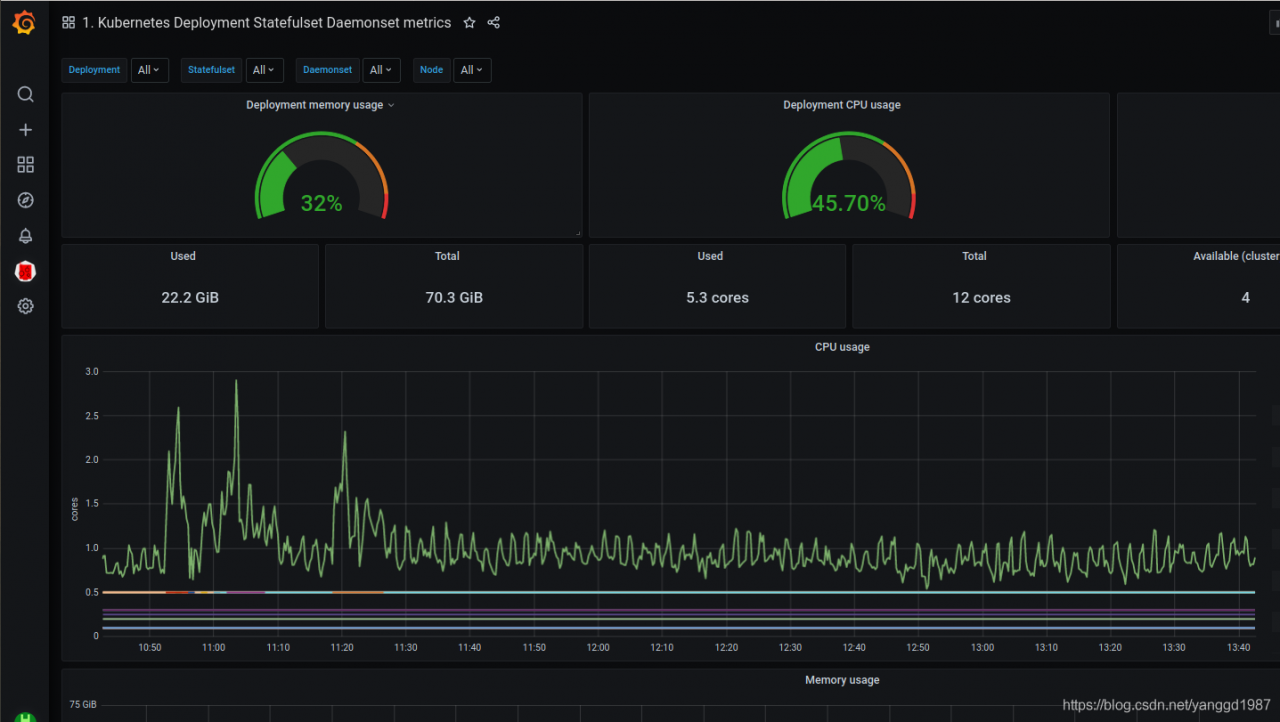Click Deployment CPU usage panel title
This screenshot has width=1280, height=722.
click(x=842, y=105)
